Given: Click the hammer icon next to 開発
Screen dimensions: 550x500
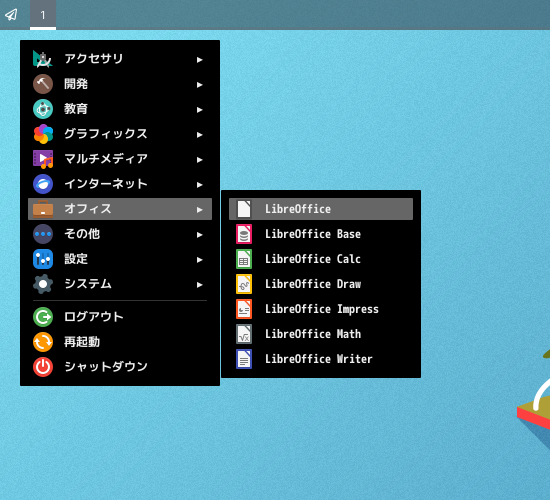Looking at the screenshot, I should coord(43,84).
